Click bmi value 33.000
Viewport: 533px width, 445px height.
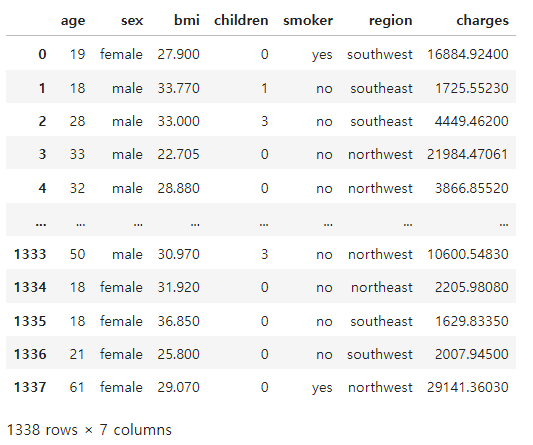tap(178, 121)
